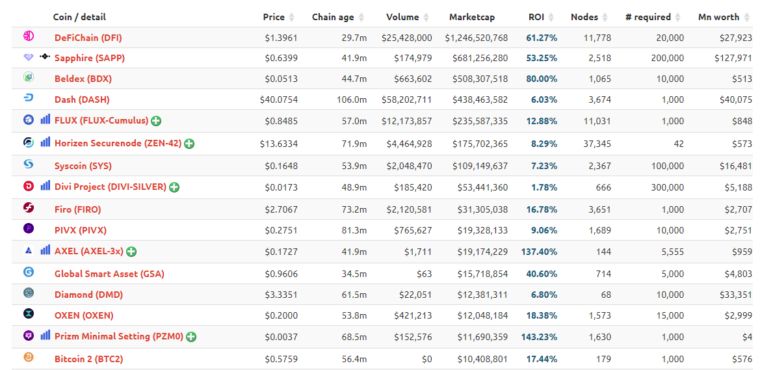Image resolution: width=760 pixels, height=370 pixels.
Task: Click the Dash coin logo icon
Action: pyautogui.click(x=29, y=98)
